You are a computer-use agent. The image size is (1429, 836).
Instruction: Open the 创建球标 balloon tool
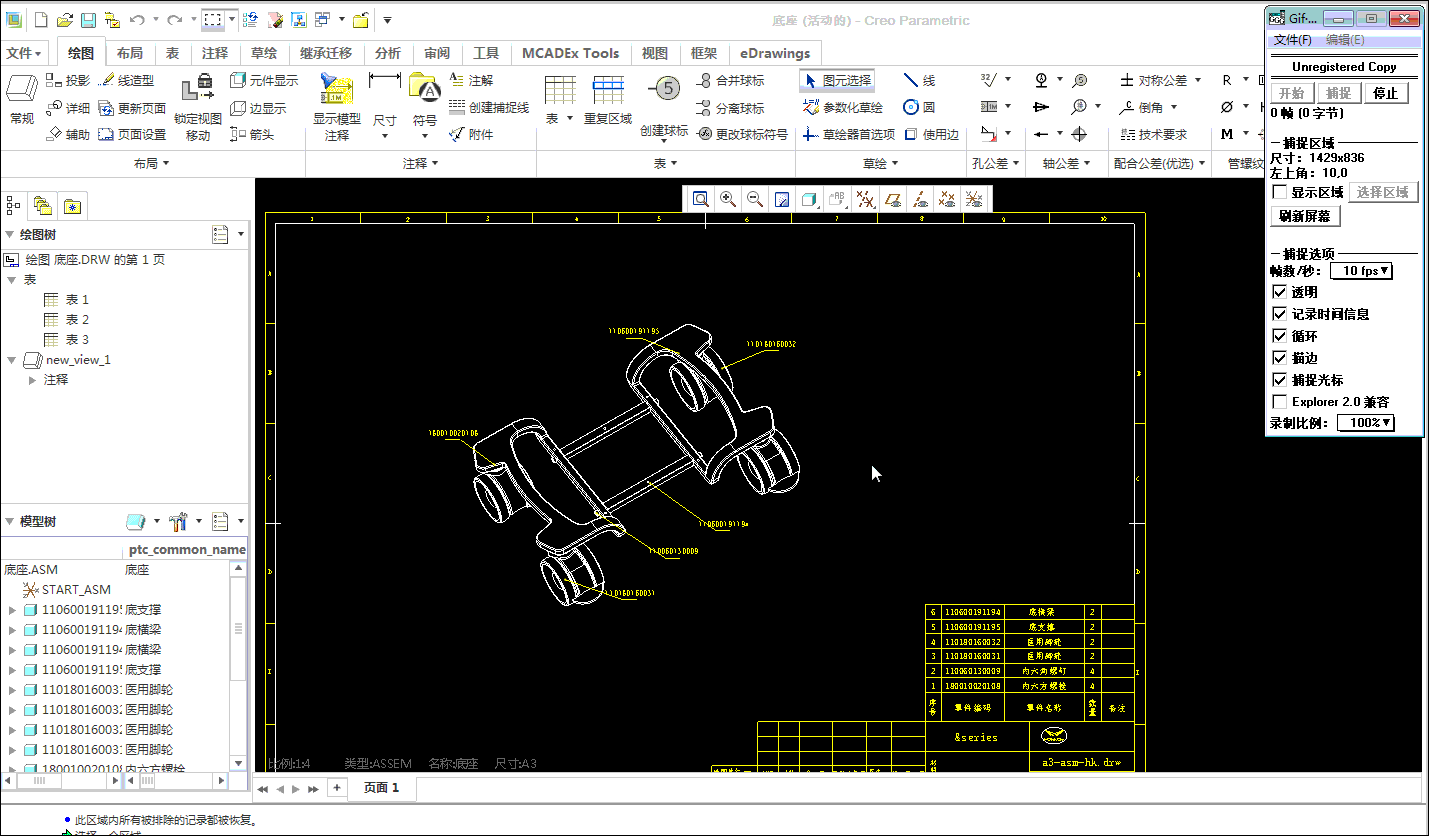(x=663, y=90)
